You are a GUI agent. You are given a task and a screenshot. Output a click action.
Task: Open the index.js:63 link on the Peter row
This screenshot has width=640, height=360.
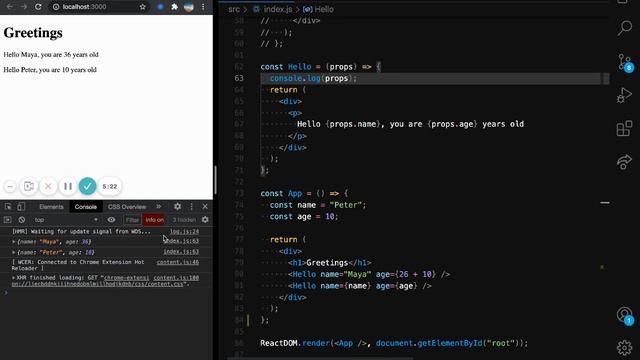[x=181, y=252]
